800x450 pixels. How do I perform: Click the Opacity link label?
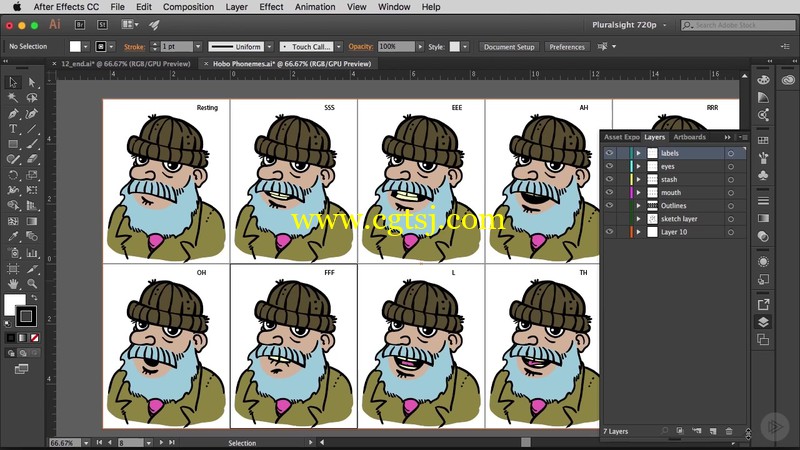click(x=361, y=46)
